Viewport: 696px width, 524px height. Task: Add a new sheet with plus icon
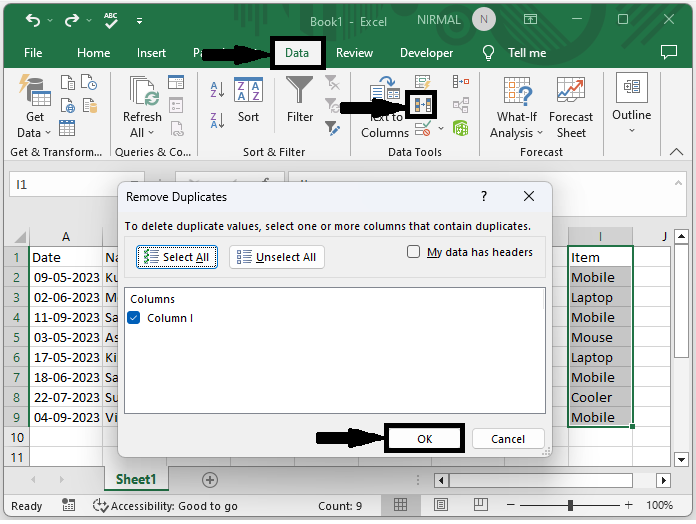(210, 480)
